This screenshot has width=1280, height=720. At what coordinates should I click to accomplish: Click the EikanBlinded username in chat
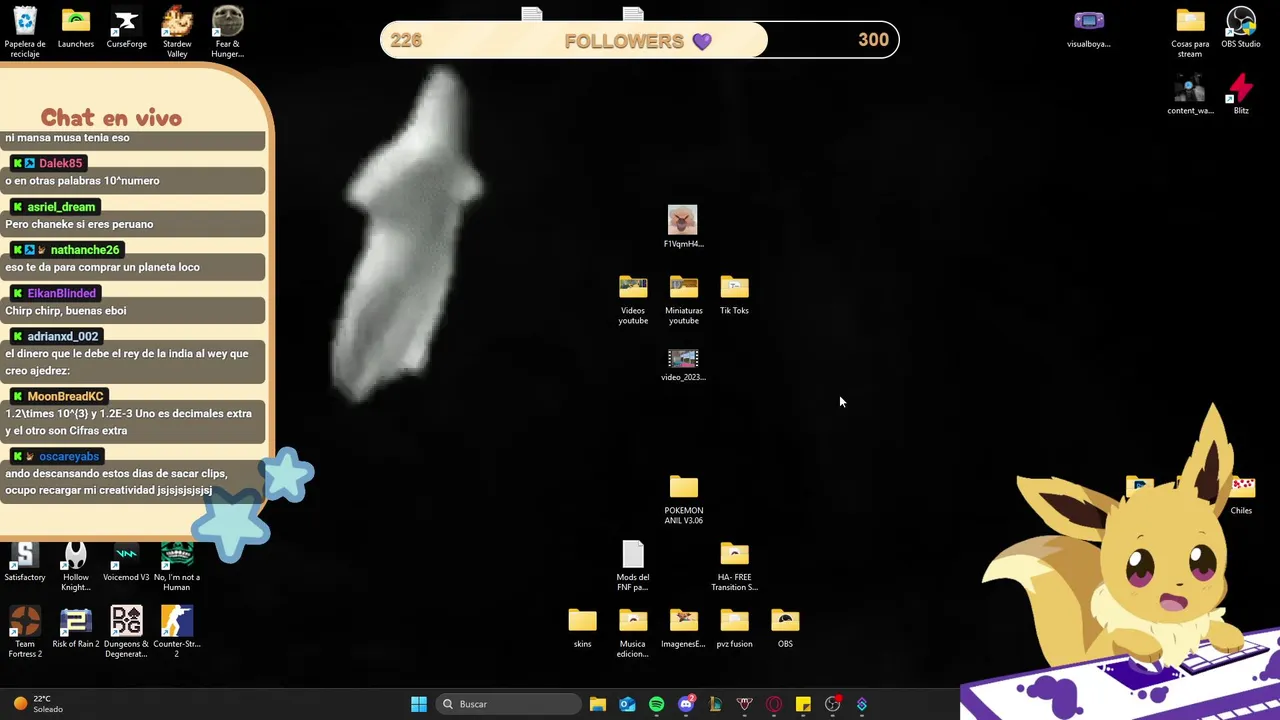pyautogui.click(x=62, y=293)
